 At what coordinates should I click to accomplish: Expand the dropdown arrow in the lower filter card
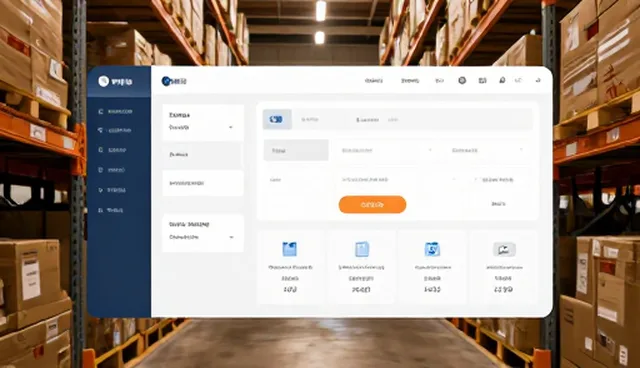click(231, 237)
